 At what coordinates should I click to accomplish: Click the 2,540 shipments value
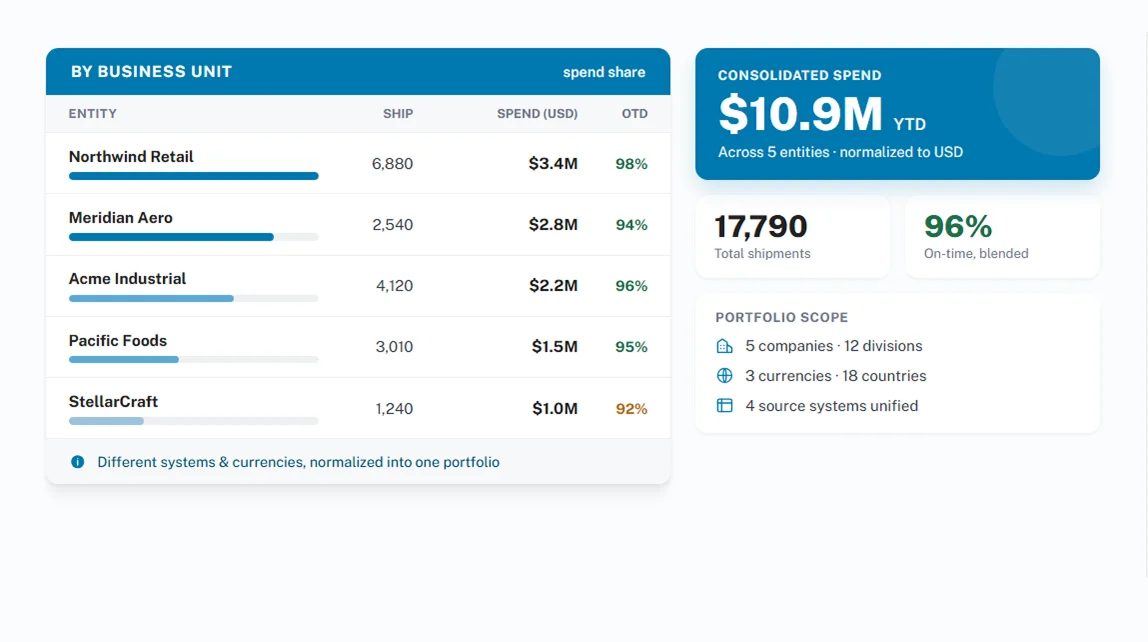click(x=392, y=225)
